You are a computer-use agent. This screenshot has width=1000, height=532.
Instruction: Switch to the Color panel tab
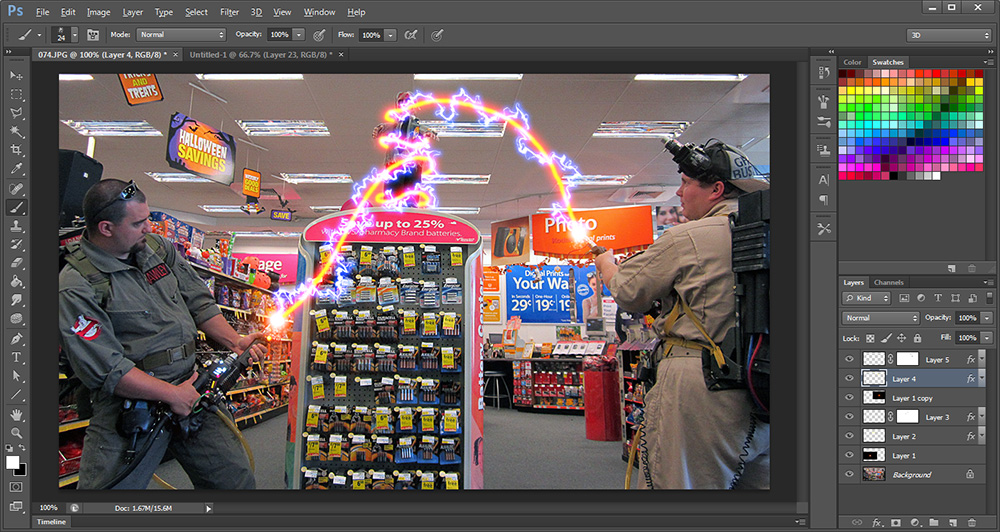(x=852, y=62)
